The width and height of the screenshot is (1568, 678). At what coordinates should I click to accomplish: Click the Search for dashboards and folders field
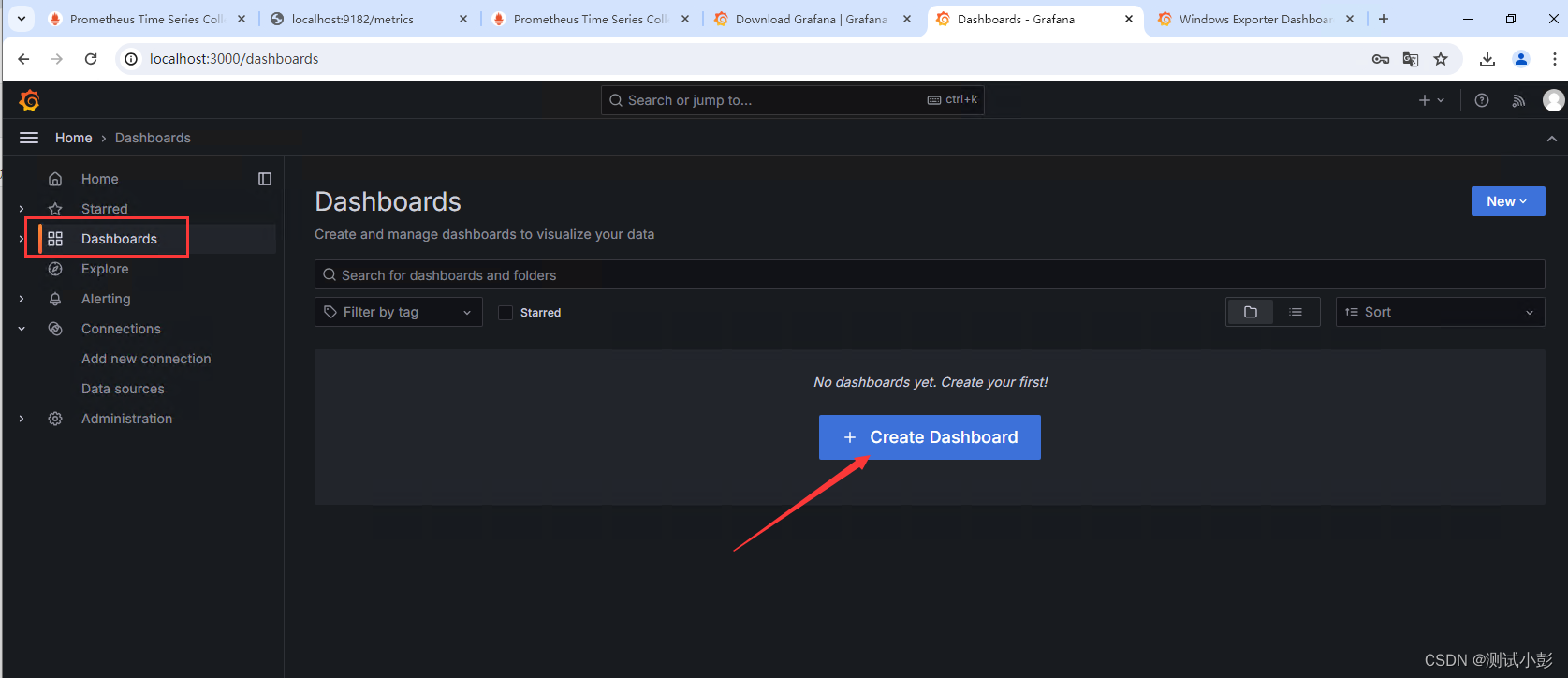pyautogui.click(x=930, y=274)
